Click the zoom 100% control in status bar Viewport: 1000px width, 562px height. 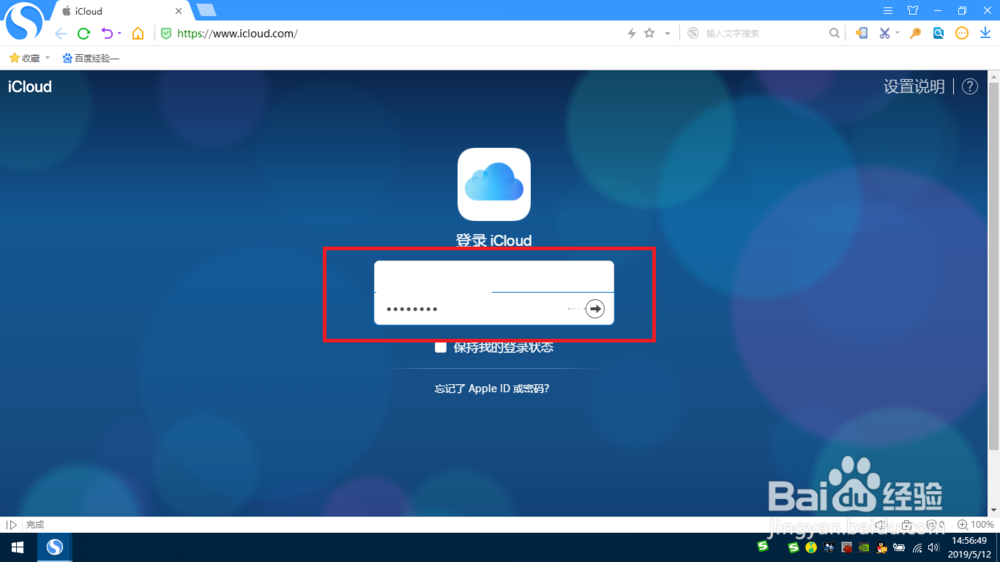pos(975,525)
